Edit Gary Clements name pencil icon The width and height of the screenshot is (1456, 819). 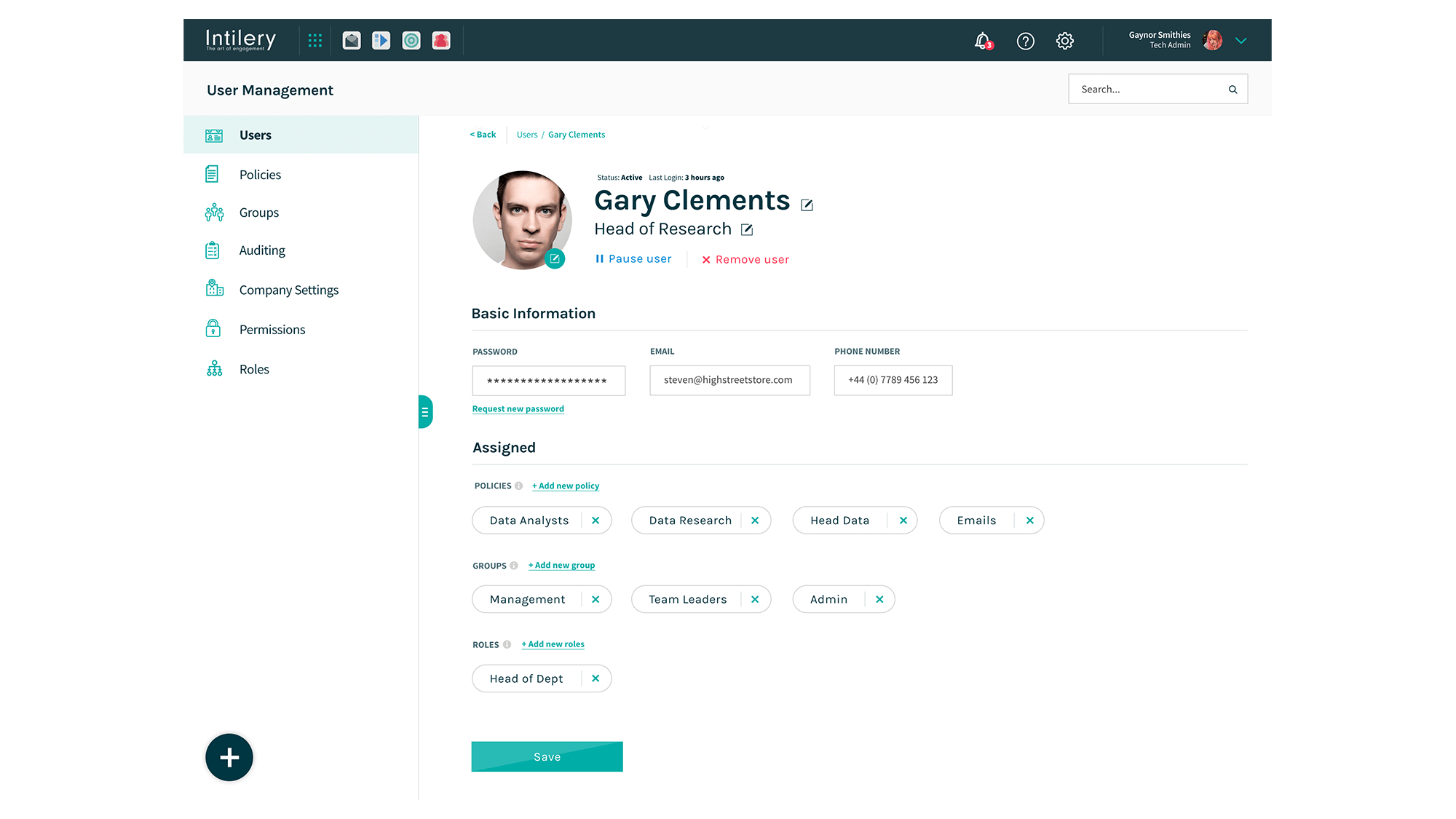pos(807,205)
